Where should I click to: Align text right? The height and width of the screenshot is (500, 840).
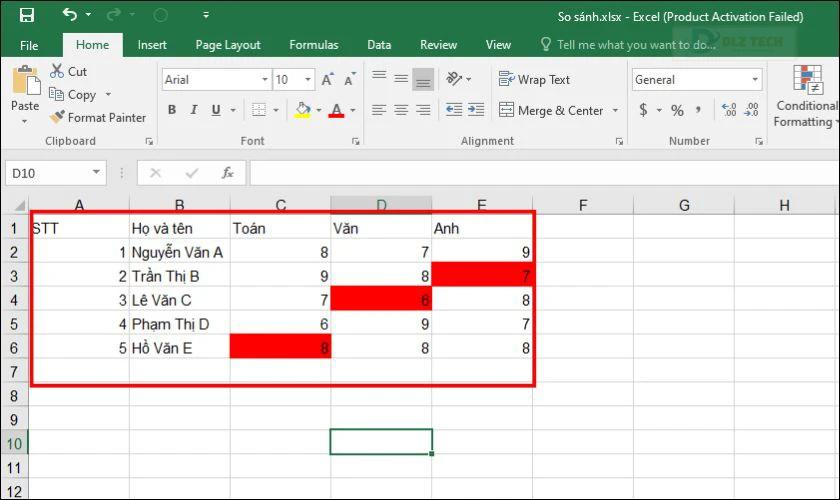pos(423,110)
